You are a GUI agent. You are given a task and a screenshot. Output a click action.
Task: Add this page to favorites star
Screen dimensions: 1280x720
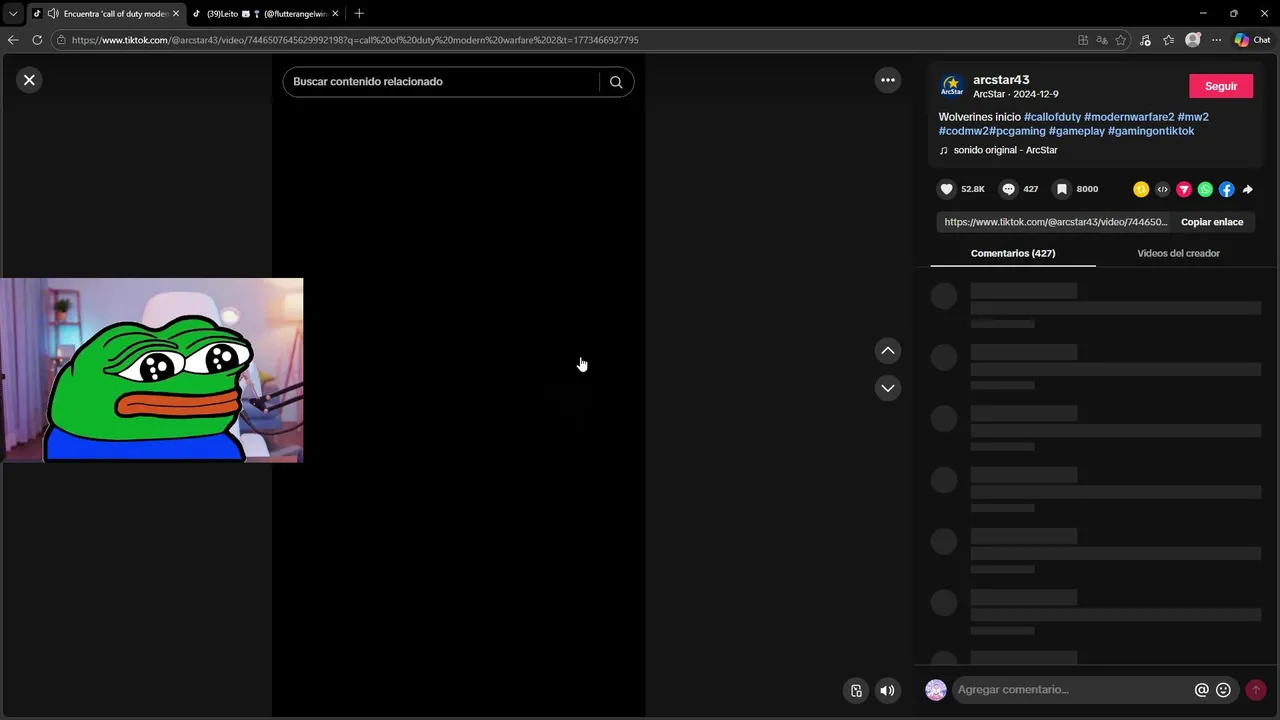click(x=1121, y=40)
